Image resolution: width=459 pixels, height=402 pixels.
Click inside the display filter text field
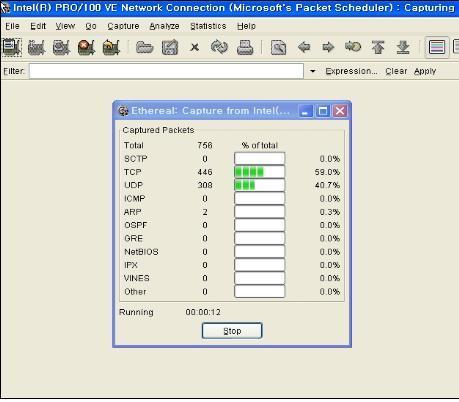point(166,71)
